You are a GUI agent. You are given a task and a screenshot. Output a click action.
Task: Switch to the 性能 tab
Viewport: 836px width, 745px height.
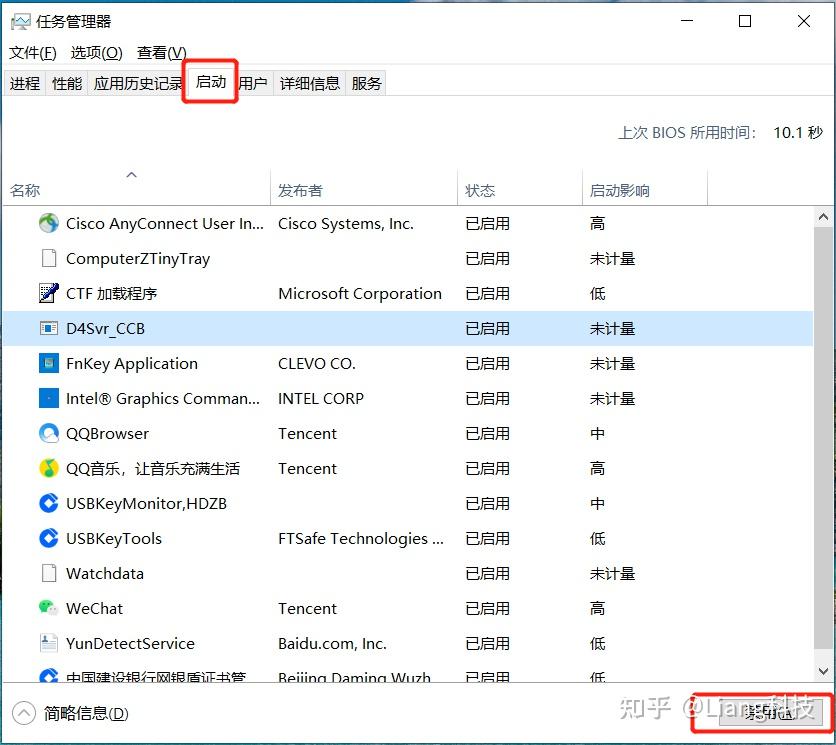coord(67,83)
